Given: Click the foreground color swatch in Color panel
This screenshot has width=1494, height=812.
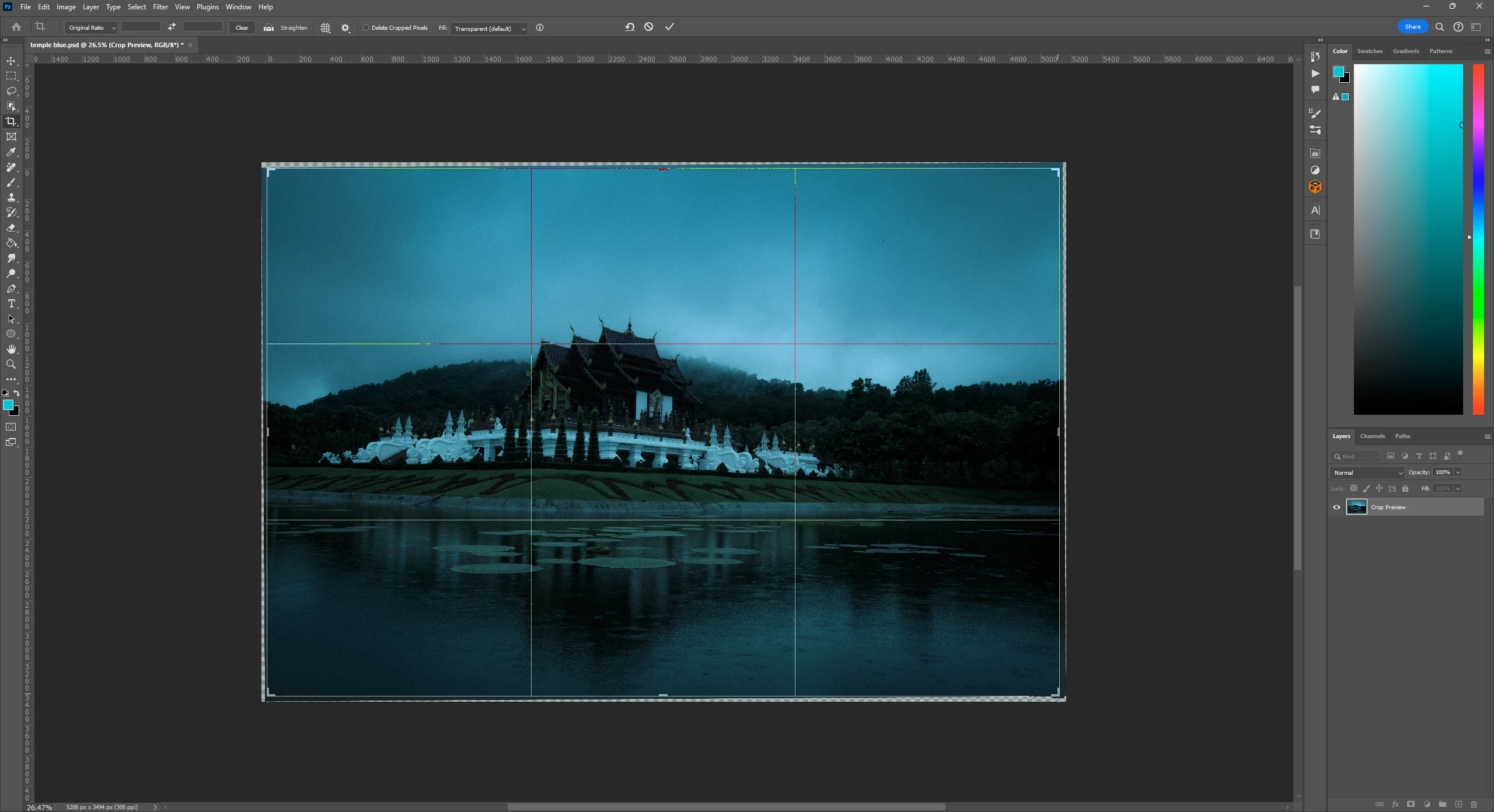Looking at the screenshot, I should click(x=1338, y=72).
